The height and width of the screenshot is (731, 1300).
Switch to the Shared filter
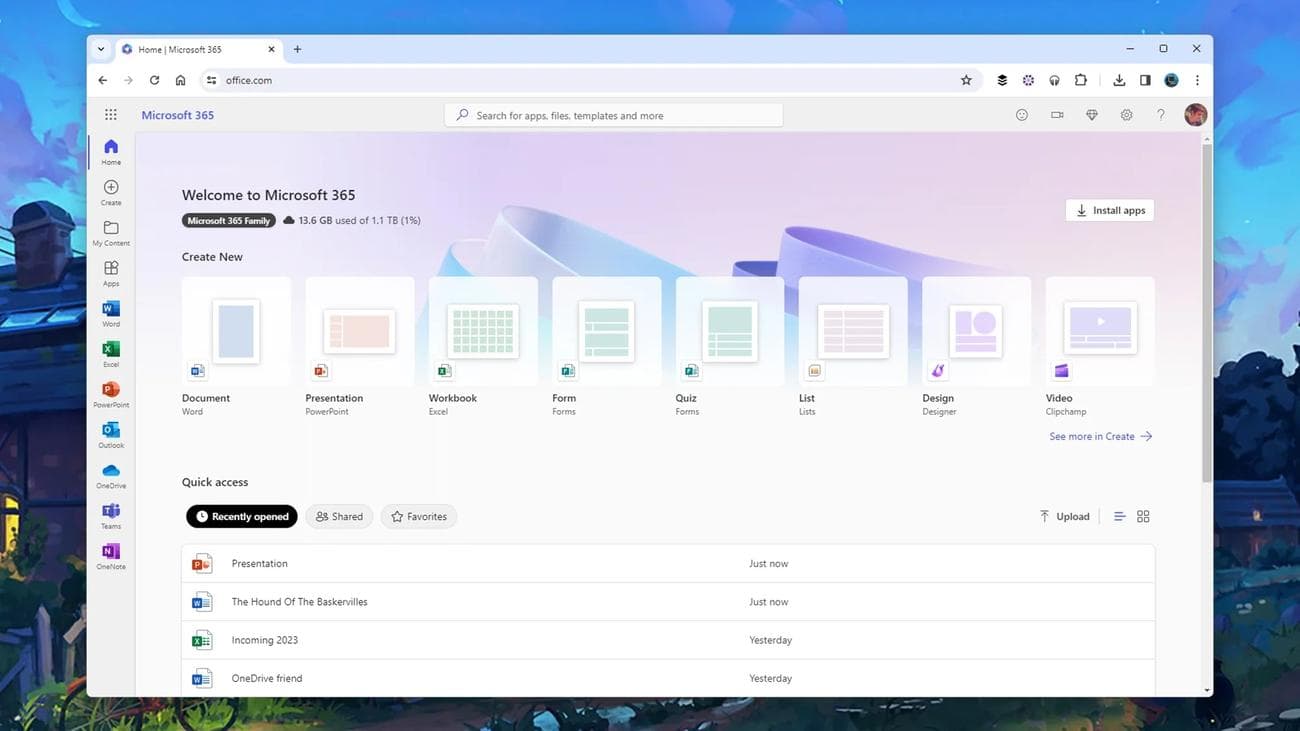click(339, 516)
